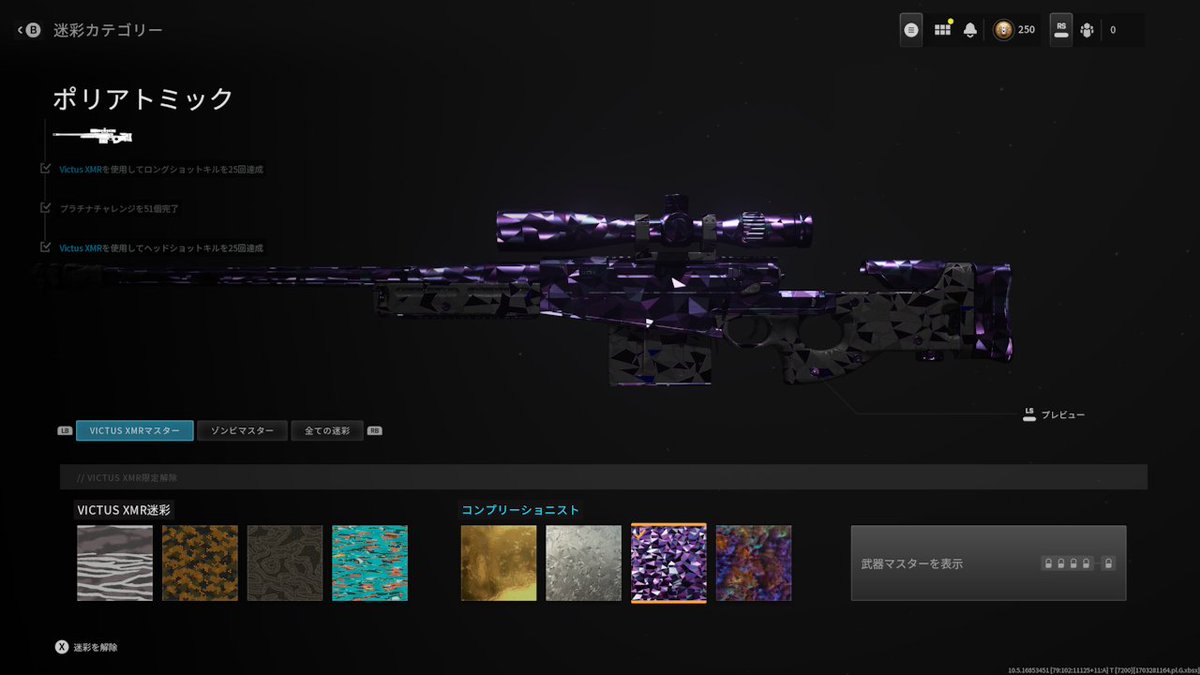Switch to the 全ての迷彩 tab
This screenshot has width=1200, height=675.
click(x=327, y=431)
